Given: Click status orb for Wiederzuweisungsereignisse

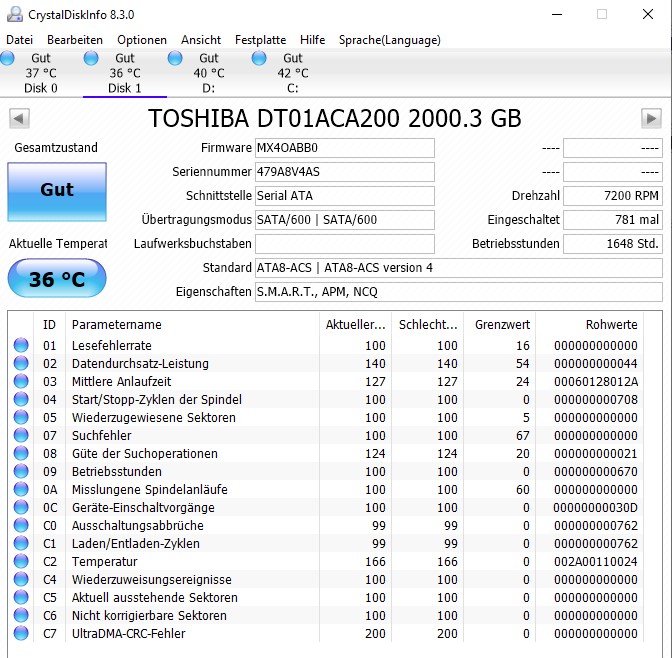Looking at the screenshot, I should pos(21,579).
